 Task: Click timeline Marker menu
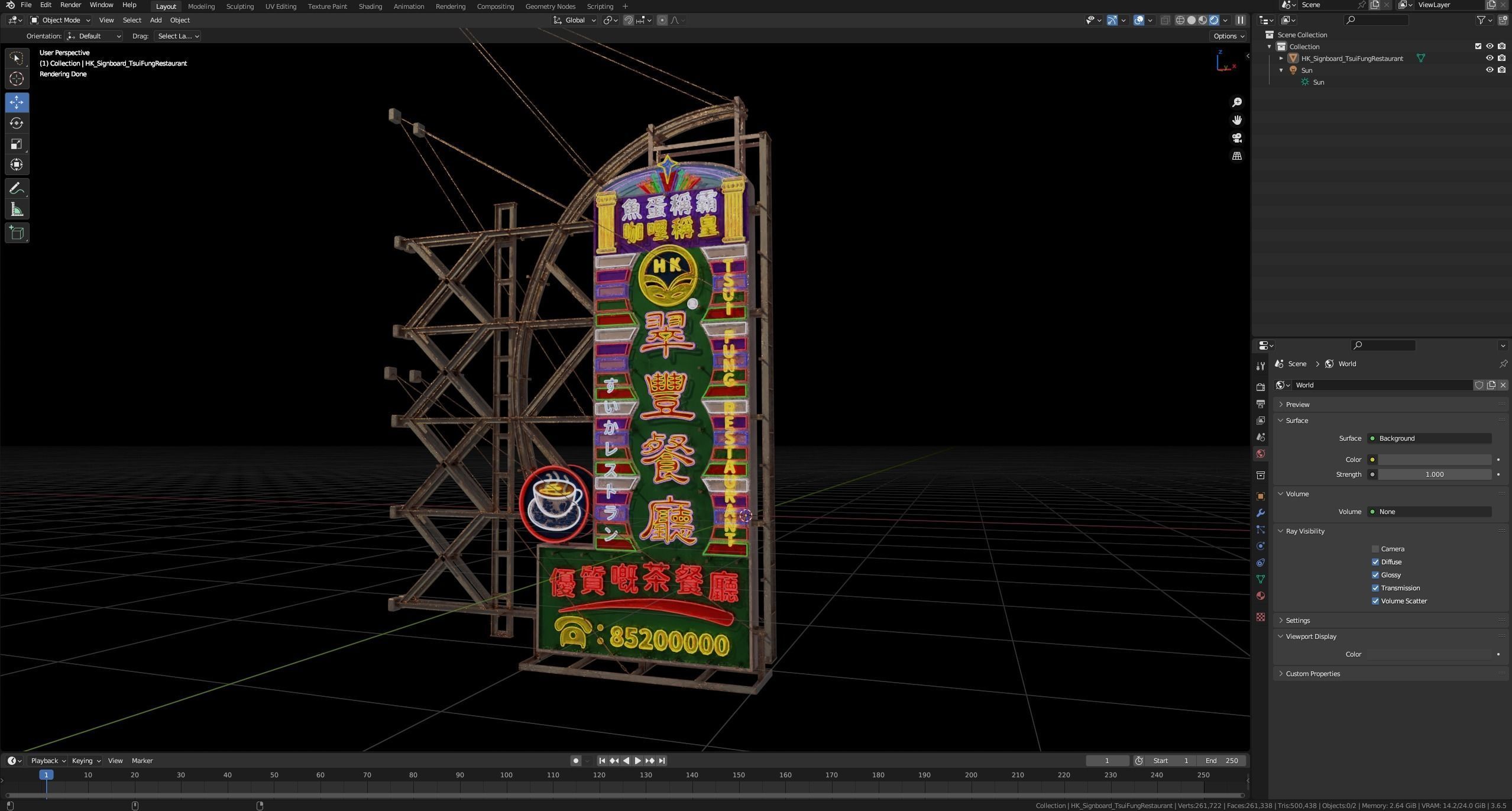point(142,761)
